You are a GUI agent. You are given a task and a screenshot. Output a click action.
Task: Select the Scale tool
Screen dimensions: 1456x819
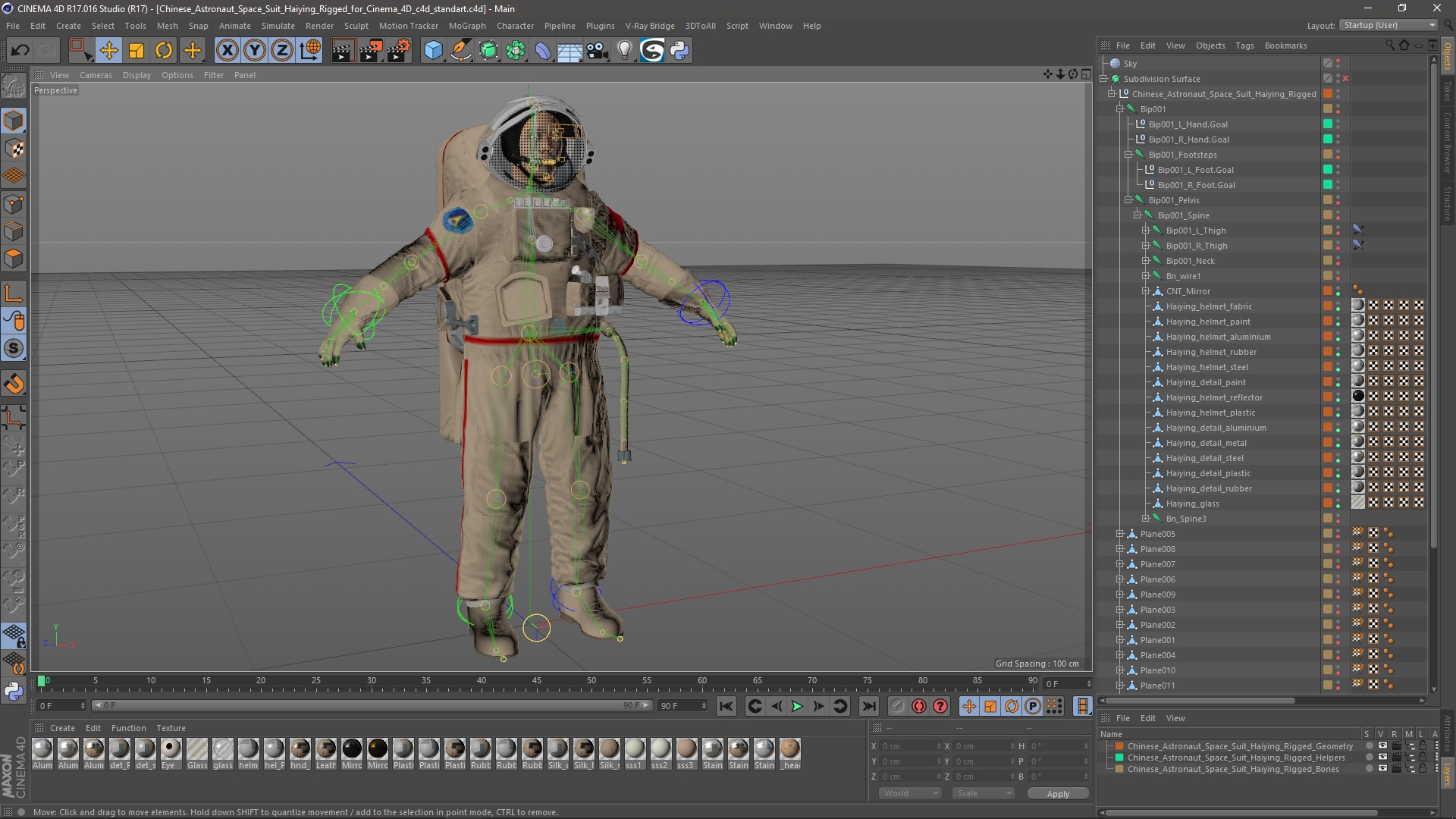pos(136,51)
